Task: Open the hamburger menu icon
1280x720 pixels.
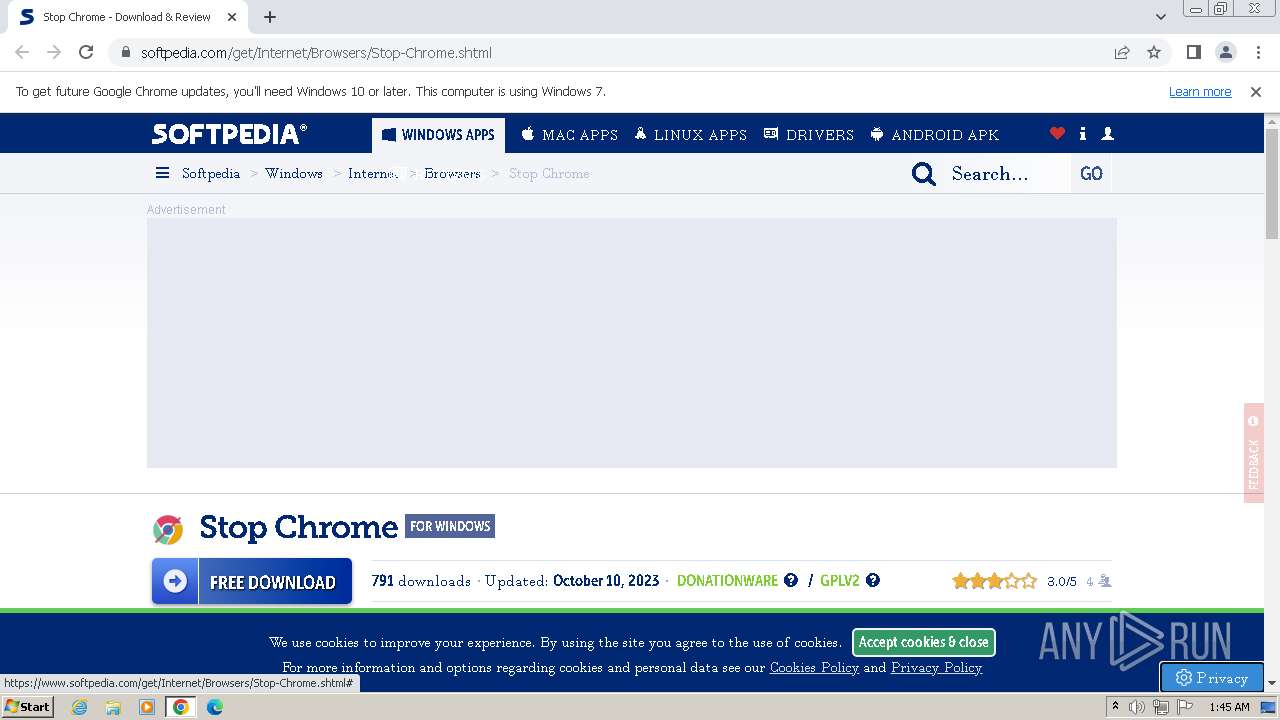Action: coord(162,173)
